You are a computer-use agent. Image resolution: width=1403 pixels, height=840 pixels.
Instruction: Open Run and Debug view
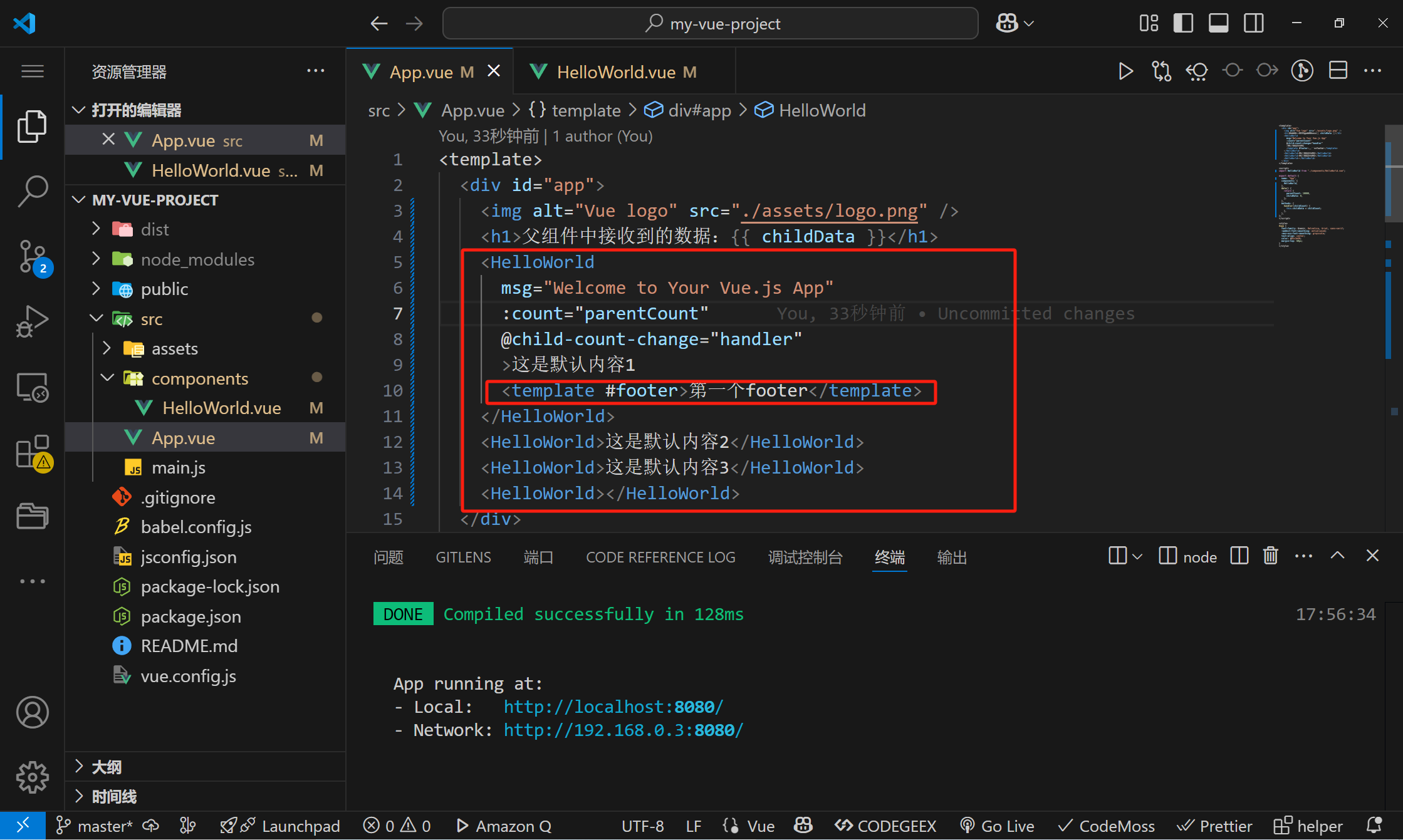click(32, 321)
